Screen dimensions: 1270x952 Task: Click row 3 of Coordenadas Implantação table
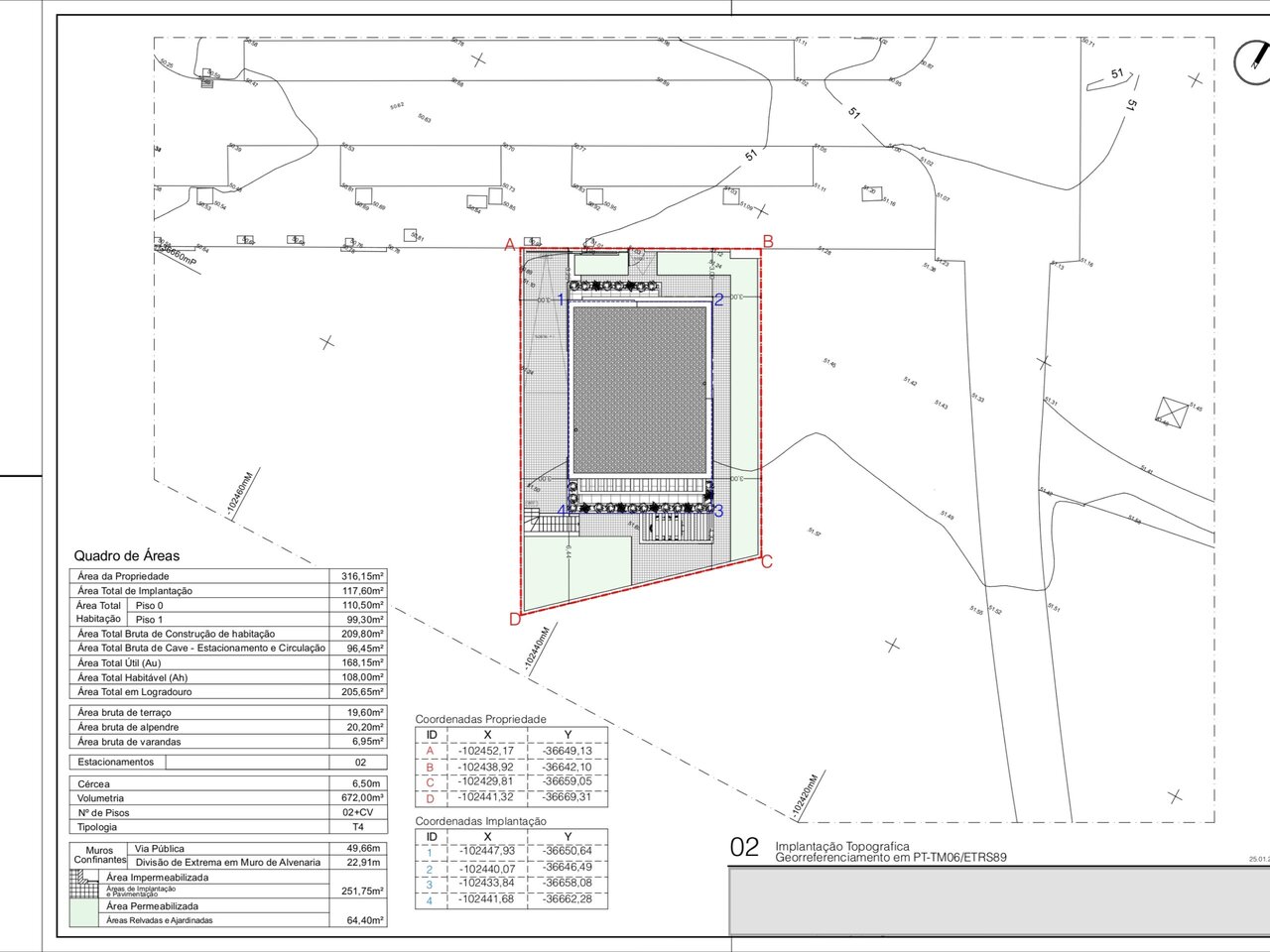tap(511, 884)
